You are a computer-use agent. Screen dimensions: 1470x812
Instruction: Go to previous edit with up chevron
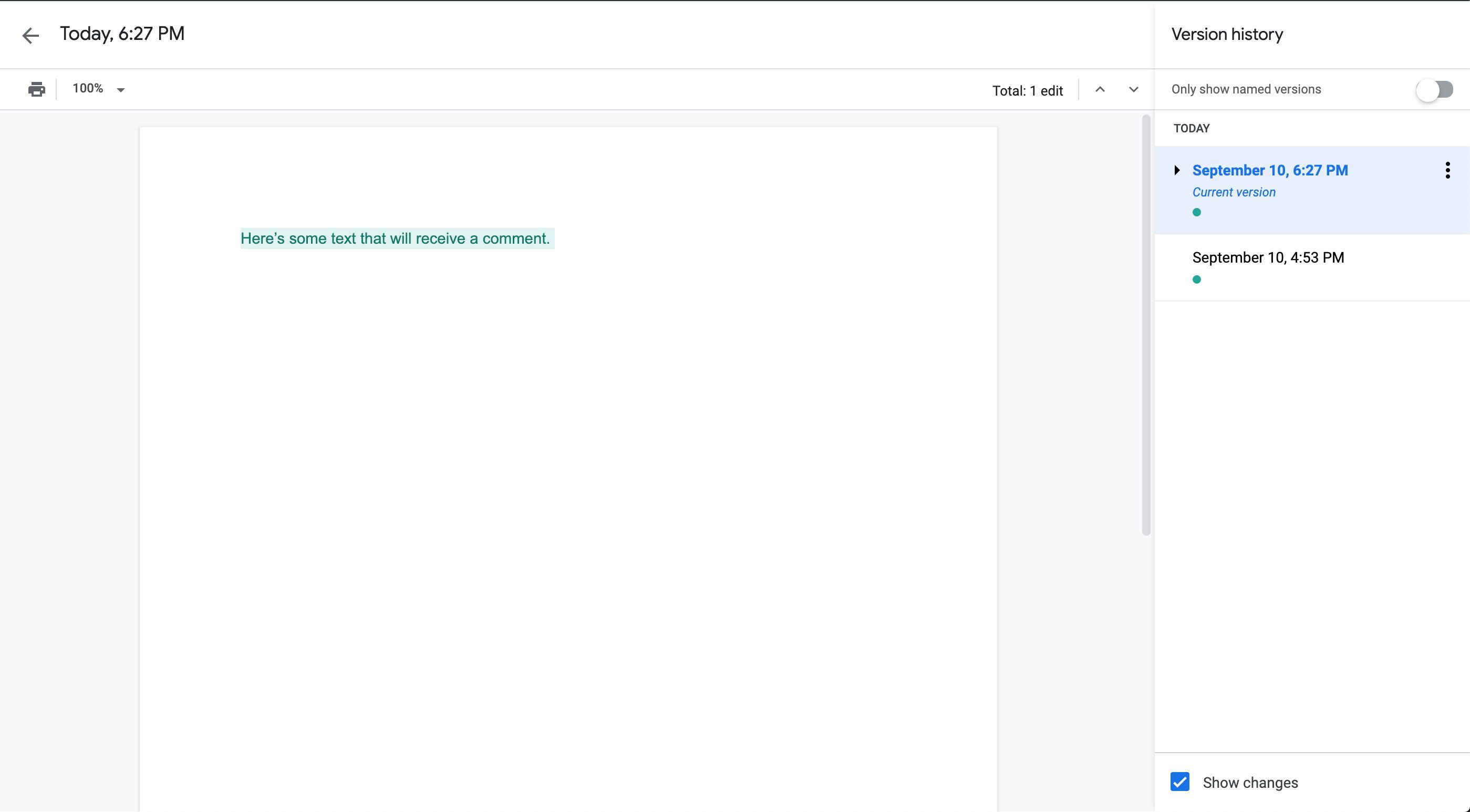1100,90
